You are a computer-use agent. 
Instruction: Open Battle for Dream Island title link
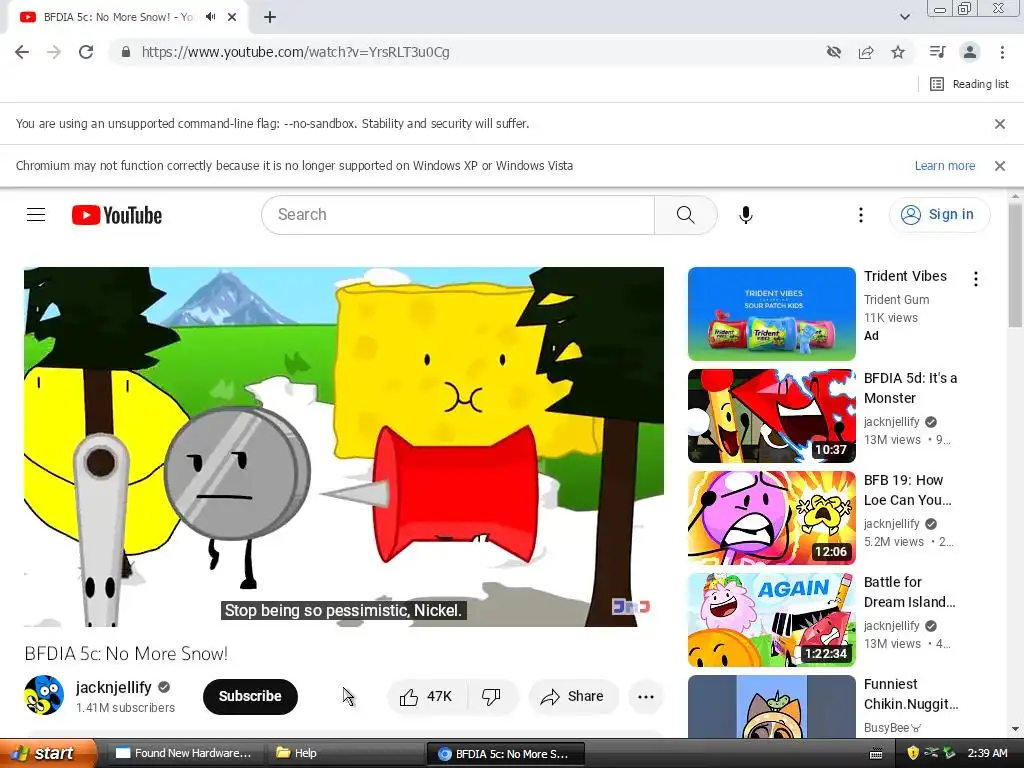point(909,592)
